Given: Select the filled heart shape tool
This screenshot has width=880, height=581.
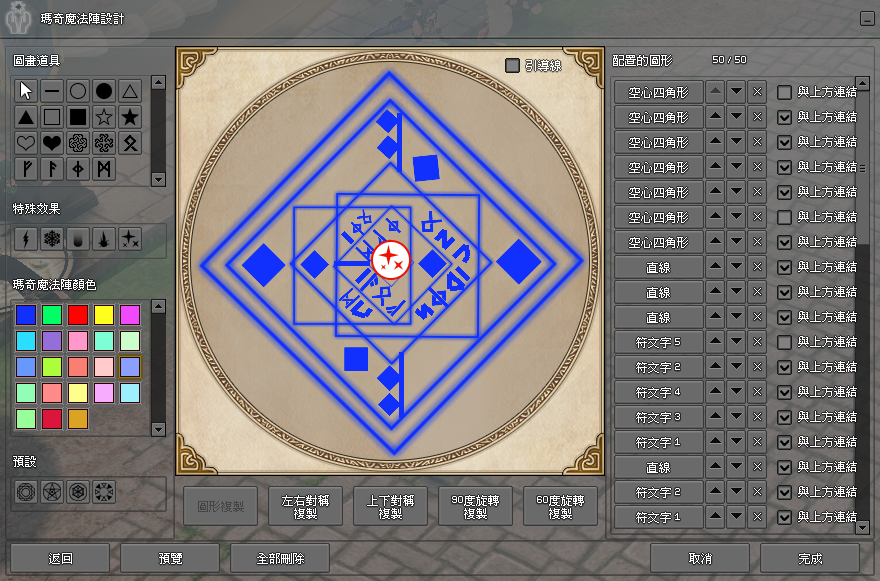Looking at the screenshot, I should [x=52, y=143].
